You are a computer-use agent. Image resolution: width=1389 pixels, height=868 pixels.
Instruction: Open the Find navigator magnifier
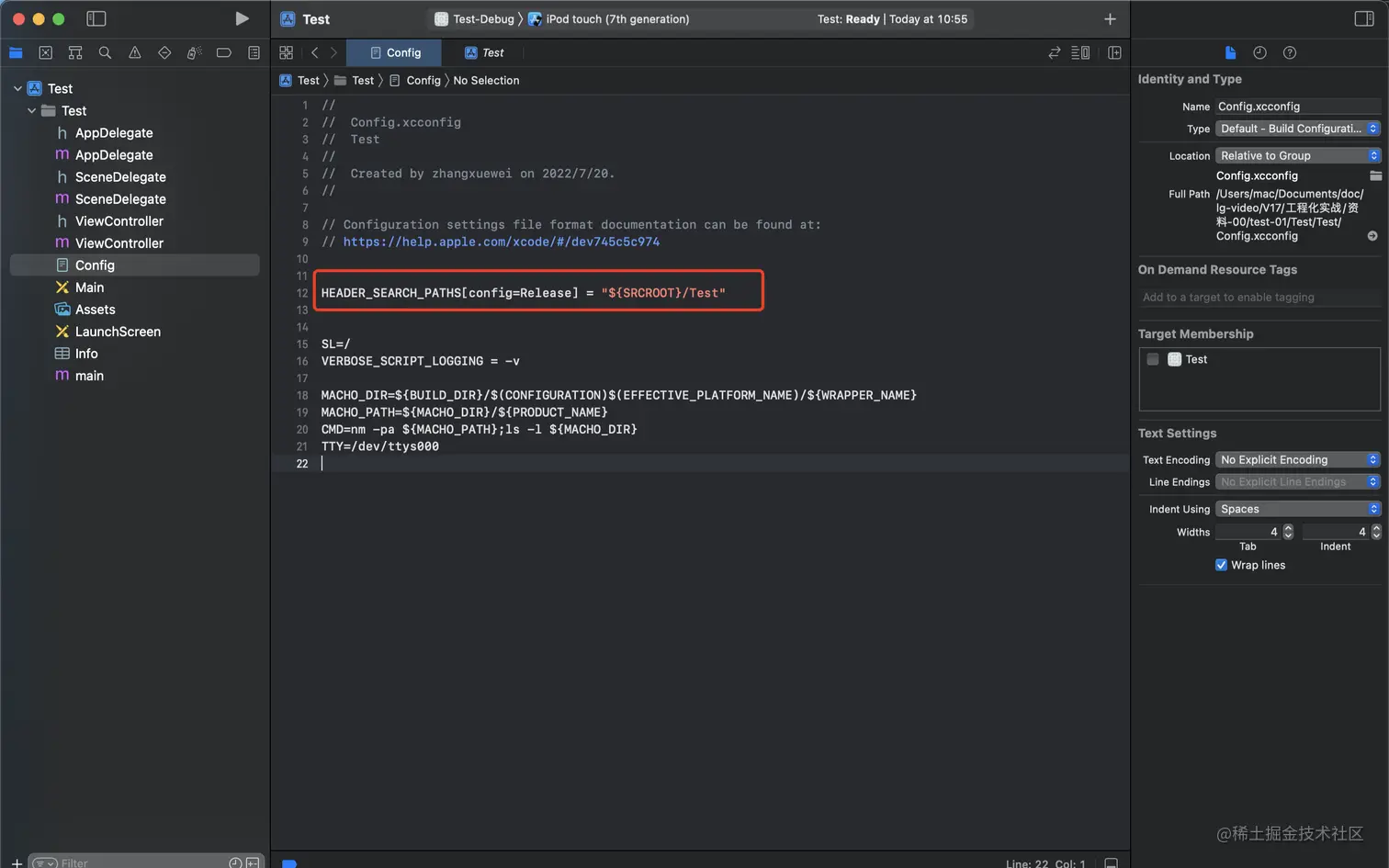point(105,53)
